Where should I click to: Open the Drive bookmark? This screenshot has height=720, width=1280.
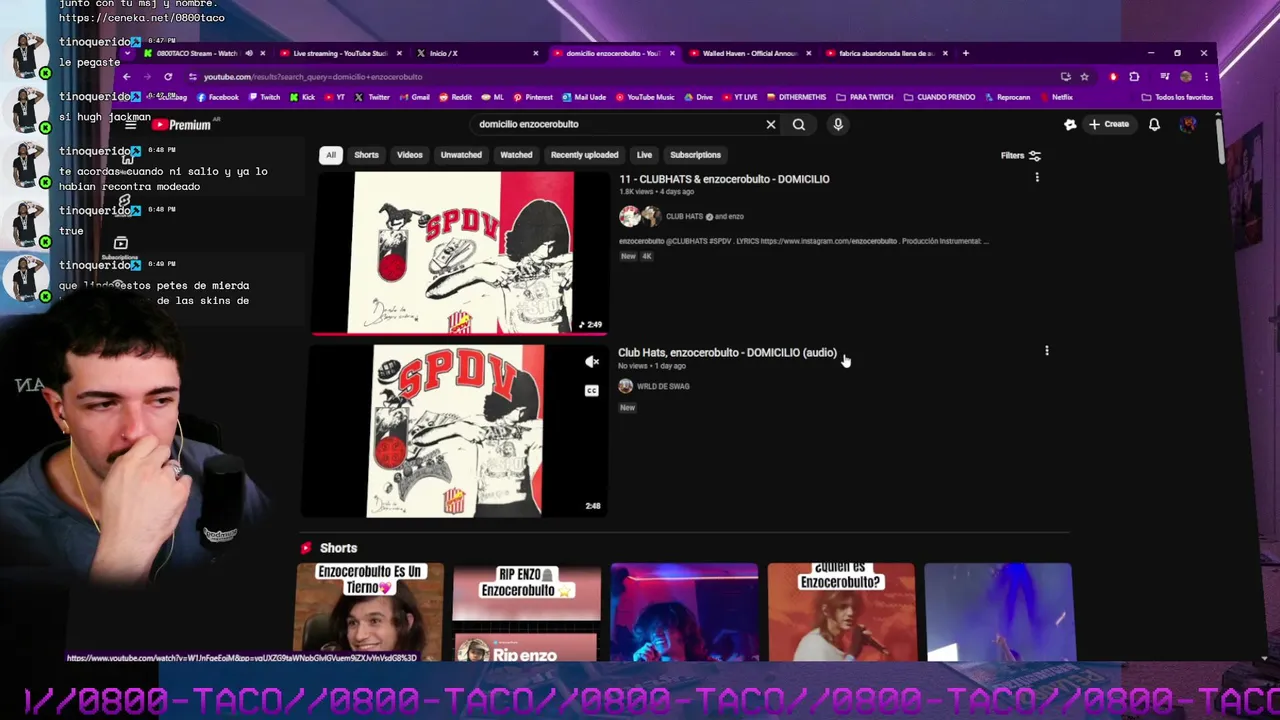tap(699, 98)
